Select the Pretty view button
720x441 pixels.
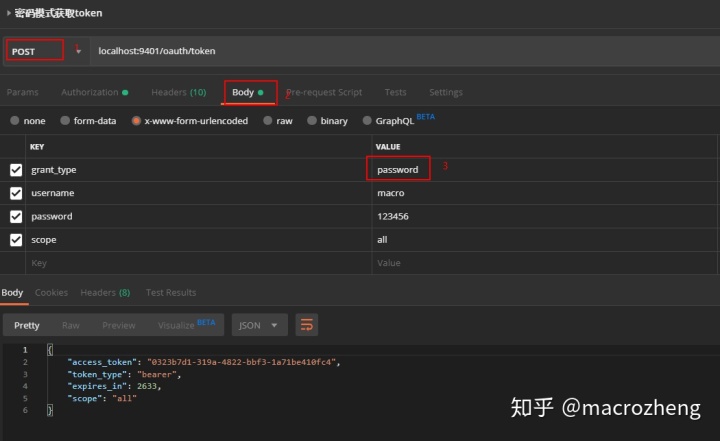coord(27,325)
